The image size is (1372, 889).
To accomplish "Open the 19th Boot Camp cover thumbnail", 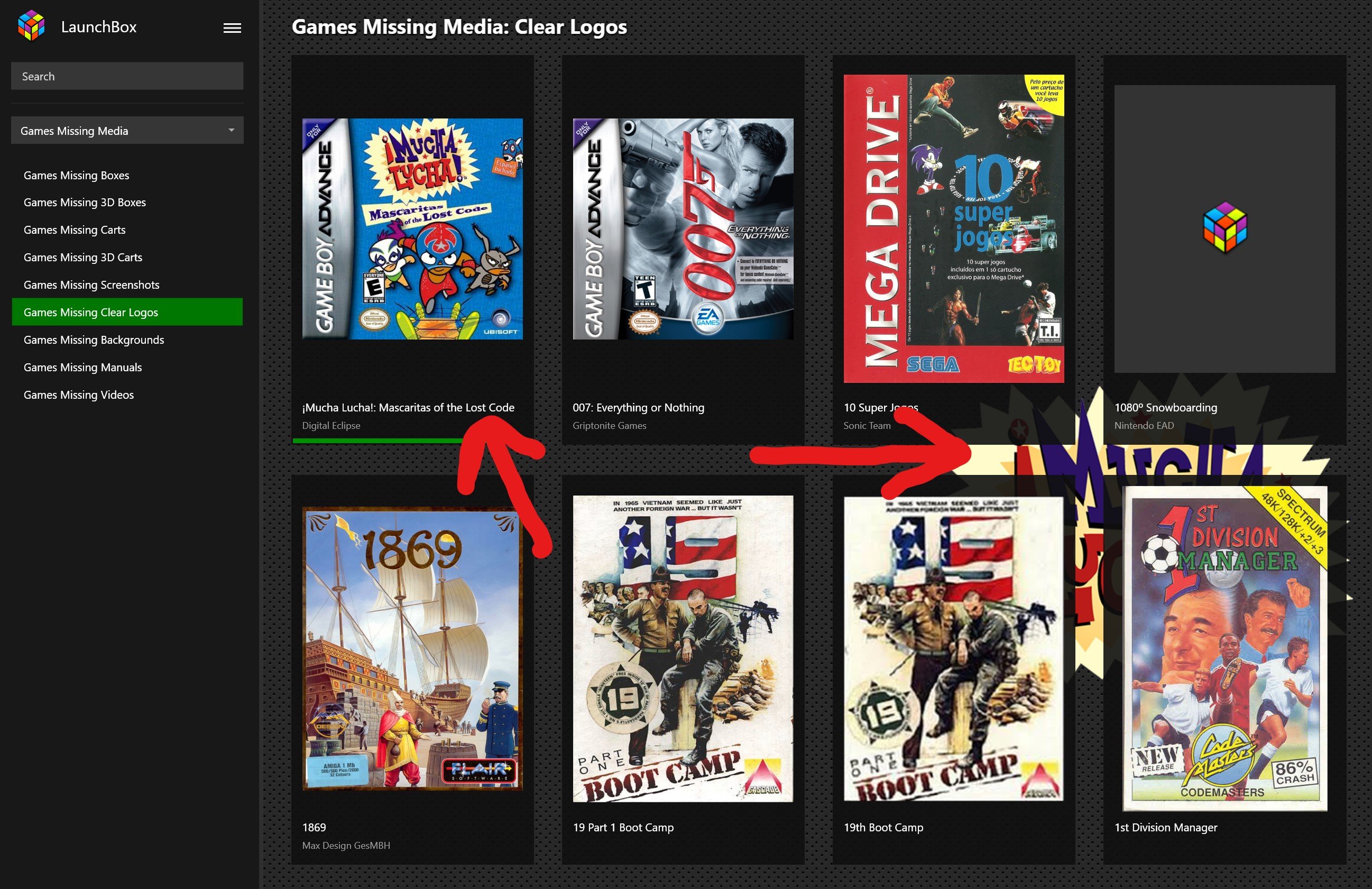I will tap(953, 648).
